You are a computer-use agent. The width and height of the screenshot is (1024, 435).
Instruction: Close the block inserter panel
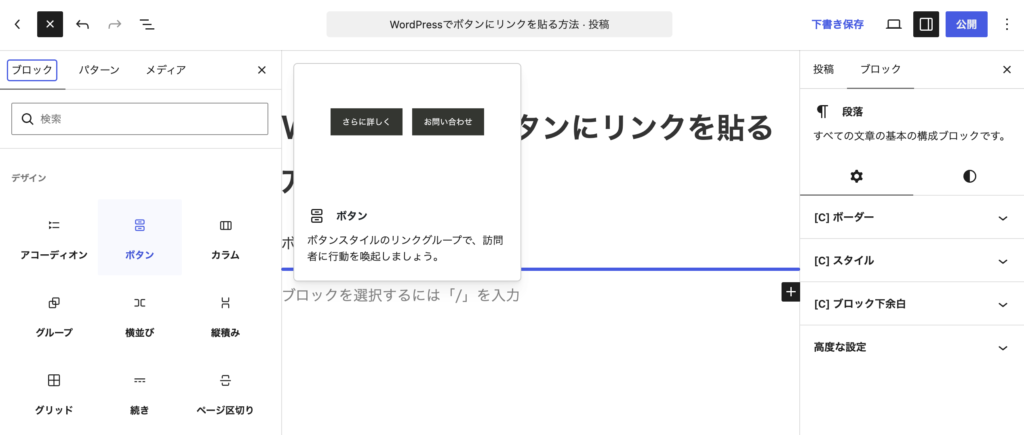[x=262, y=70]
